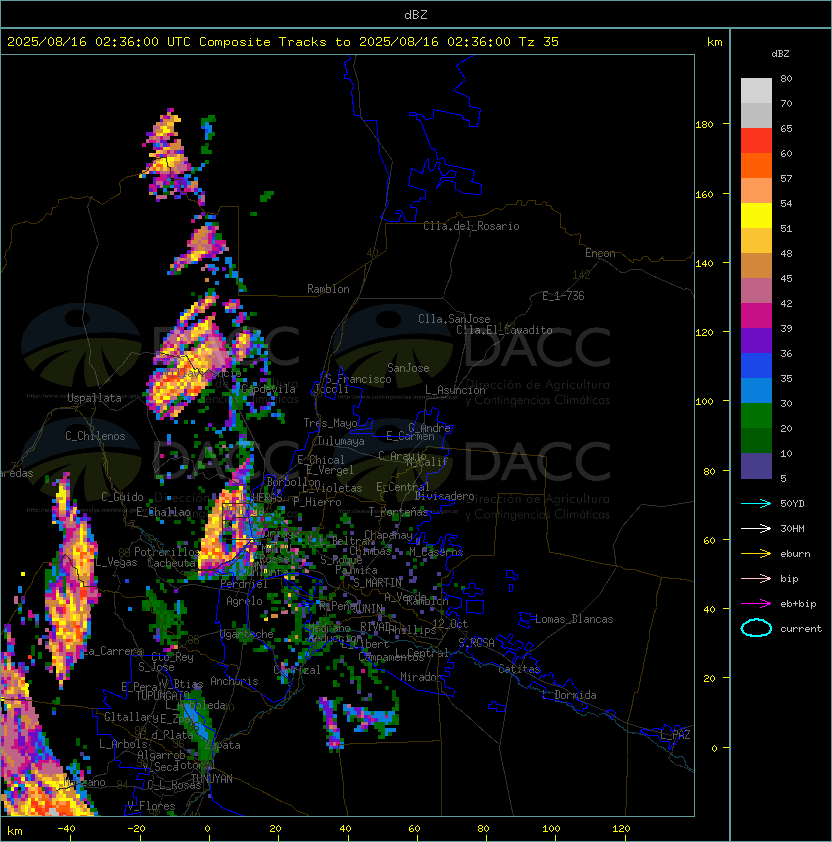
Task: Click the 'Anchoris' map label
Action: point(234,681)
